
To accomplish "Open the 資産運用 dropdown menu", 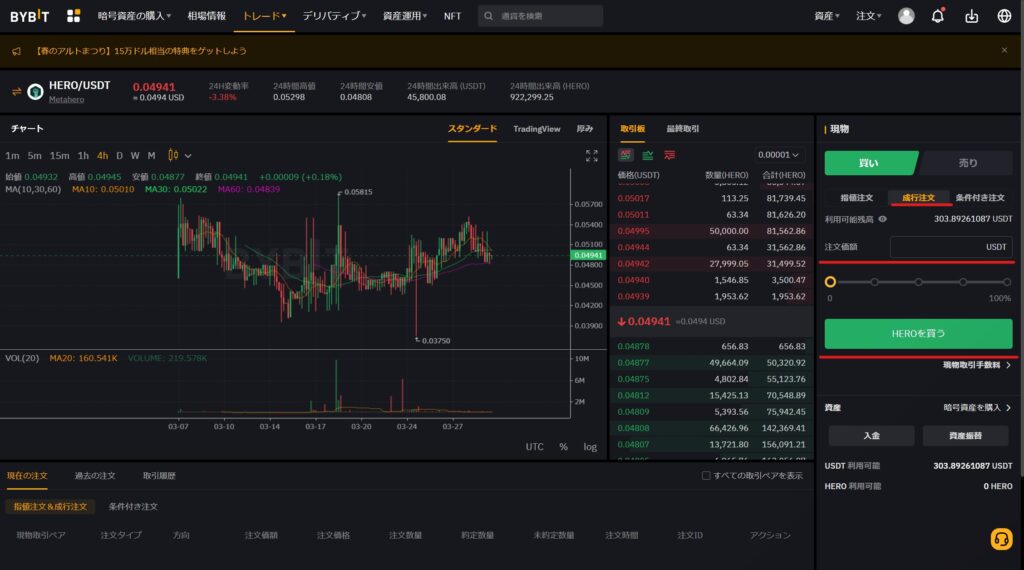I will point(405,16).
